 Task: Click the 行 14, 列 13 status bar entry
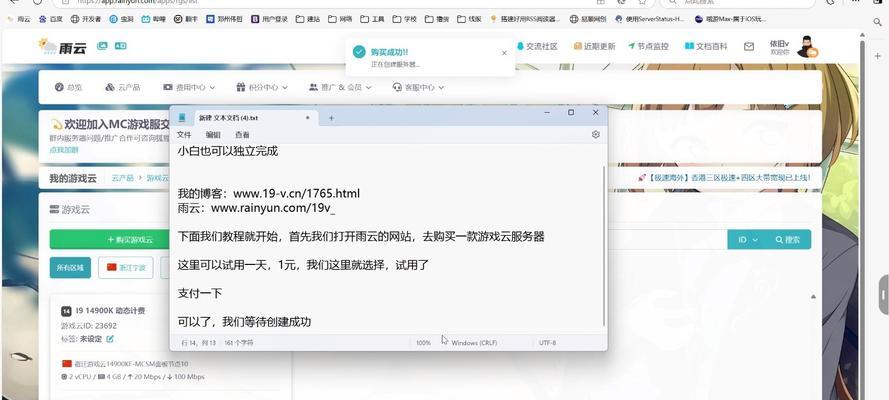tap(198, 343)
